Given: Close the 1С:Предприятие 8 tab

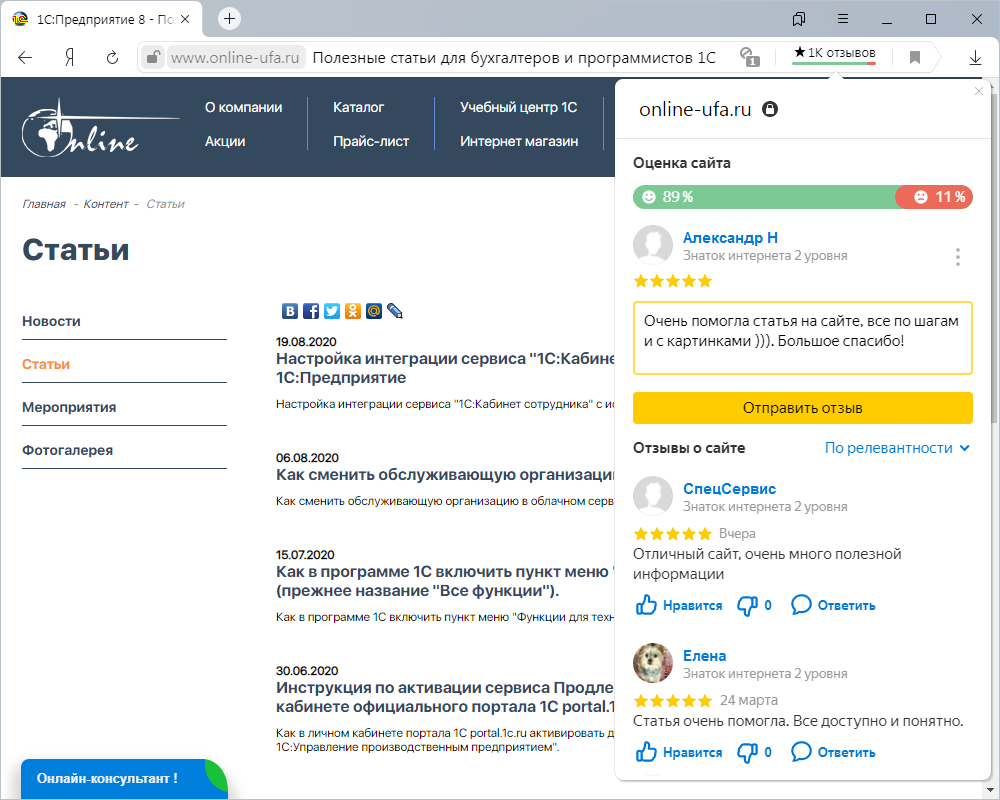Looking at the screenshot, I should point(185,19).
